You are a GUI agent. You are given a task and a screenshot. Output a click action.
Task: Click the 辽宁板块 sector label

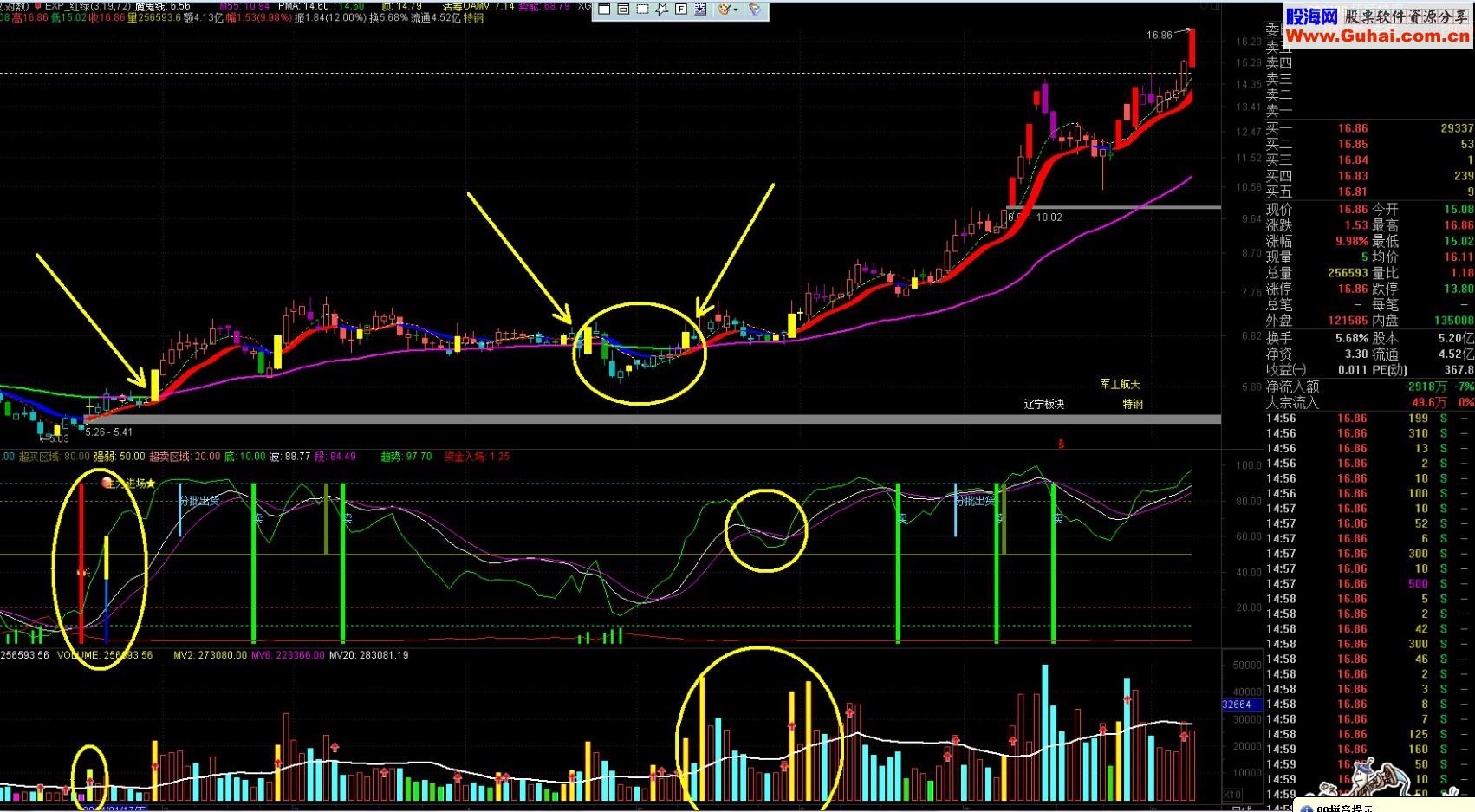coord(1043,404)
